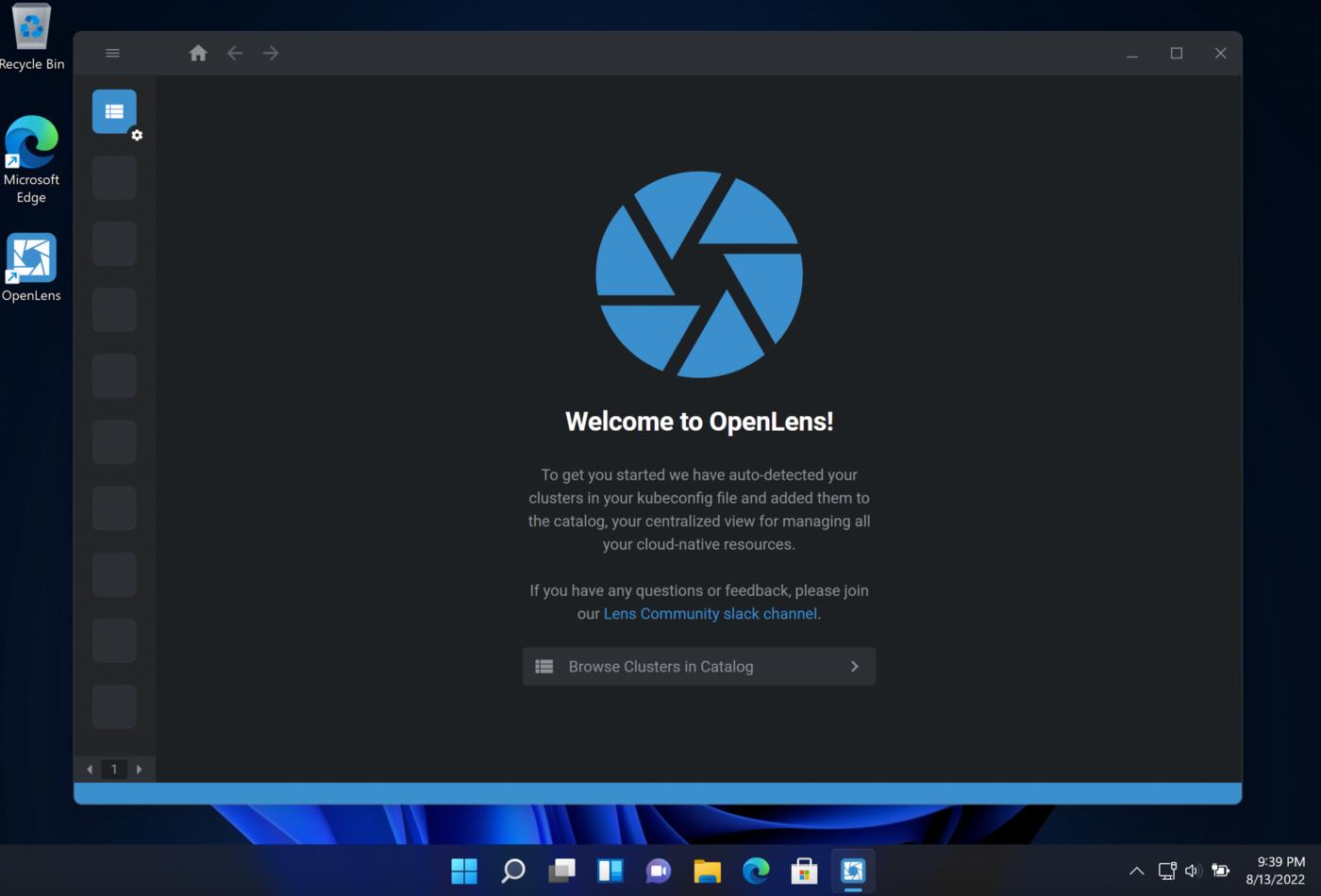The height and width of the screenshot is (896, 1321).
Task: Open Windows Start menu
Action: (x=464, y=871)
